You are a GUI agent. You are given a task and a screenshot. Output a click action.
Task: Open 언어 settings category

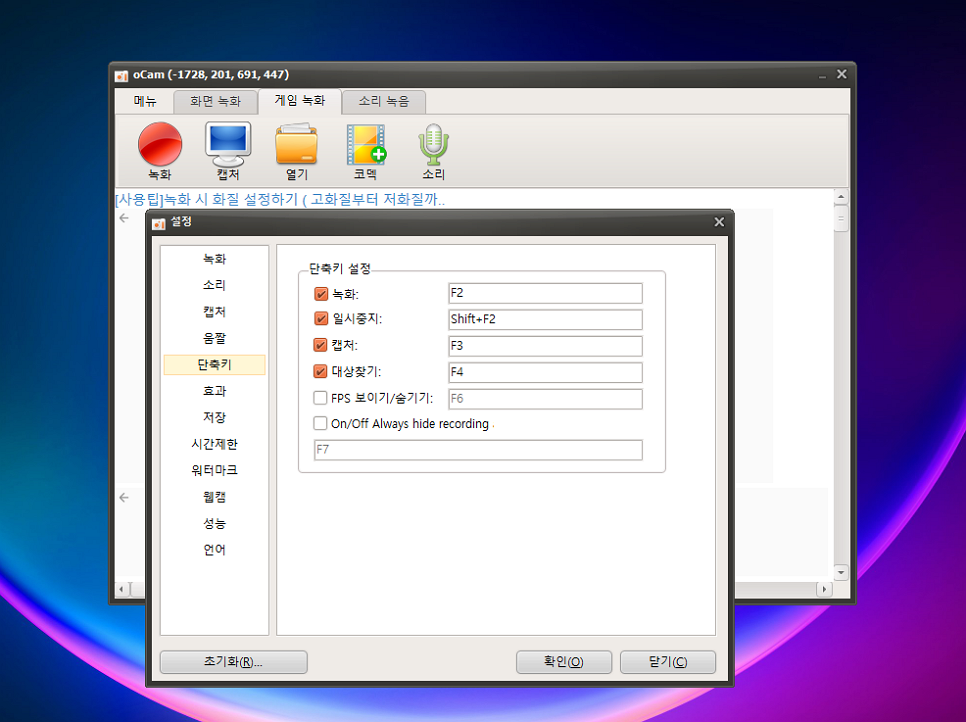214,550
